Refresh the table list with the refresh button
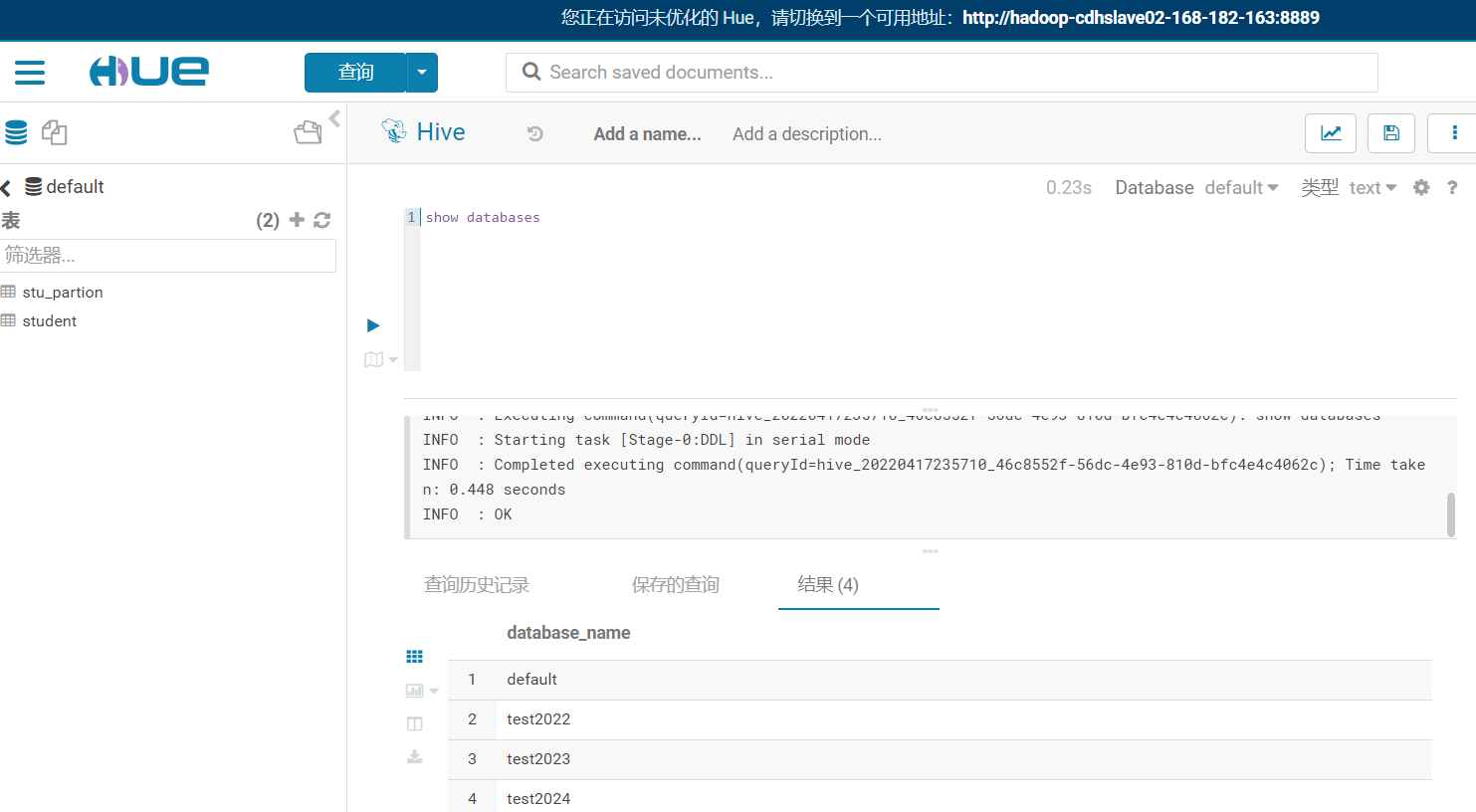The image size is (1476, 812). (x=321, y=220)
